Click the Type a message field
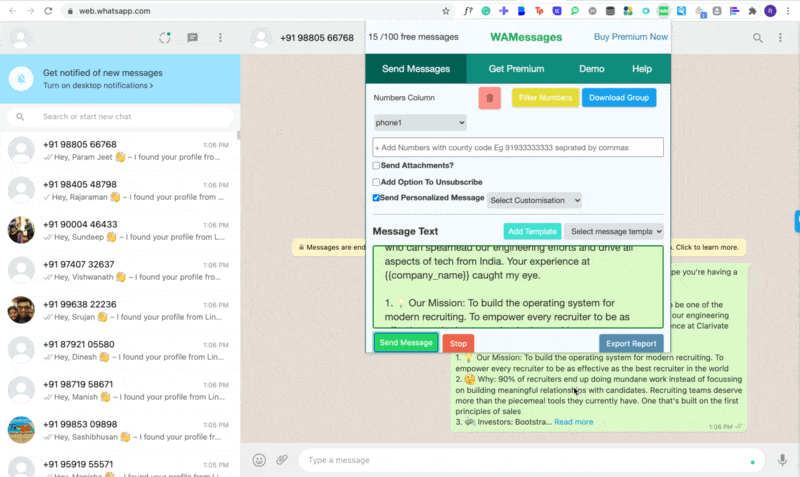This screenshot has height=477, width=800. 531,460
